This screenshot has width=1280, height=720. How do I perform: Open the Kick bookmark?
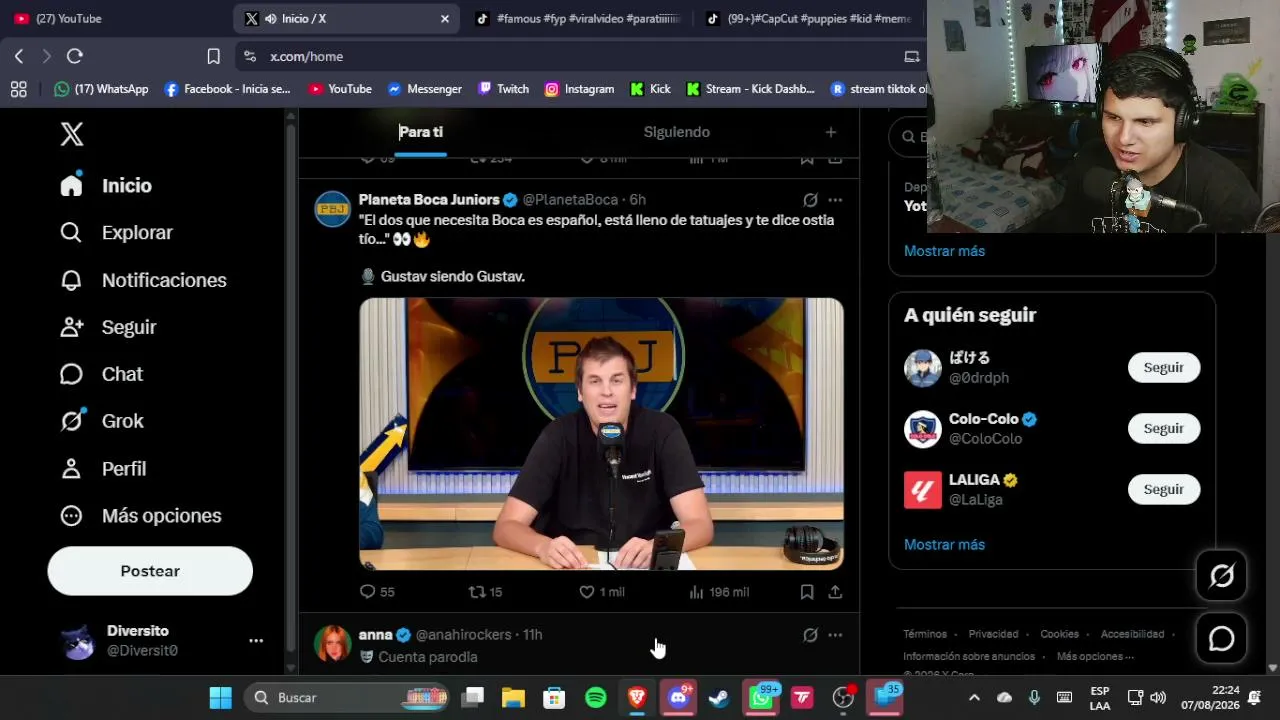[x=650, y=89]
